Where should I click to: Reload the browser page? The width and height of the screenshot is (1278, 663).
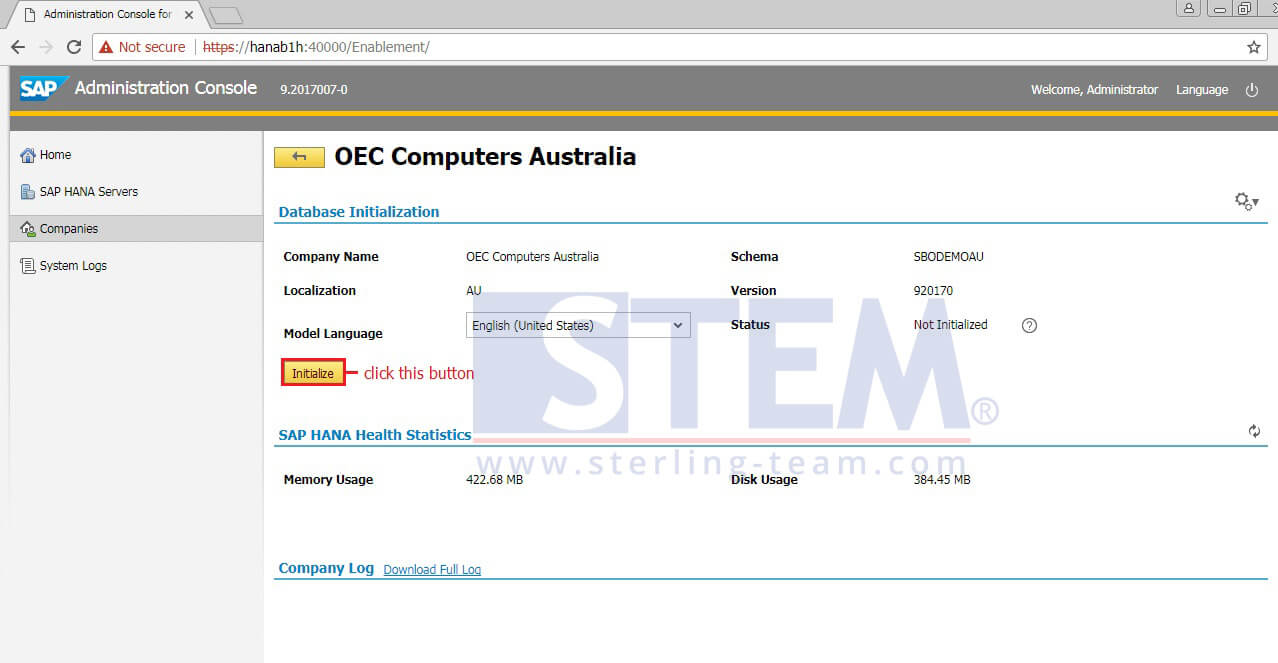point(73,47)
